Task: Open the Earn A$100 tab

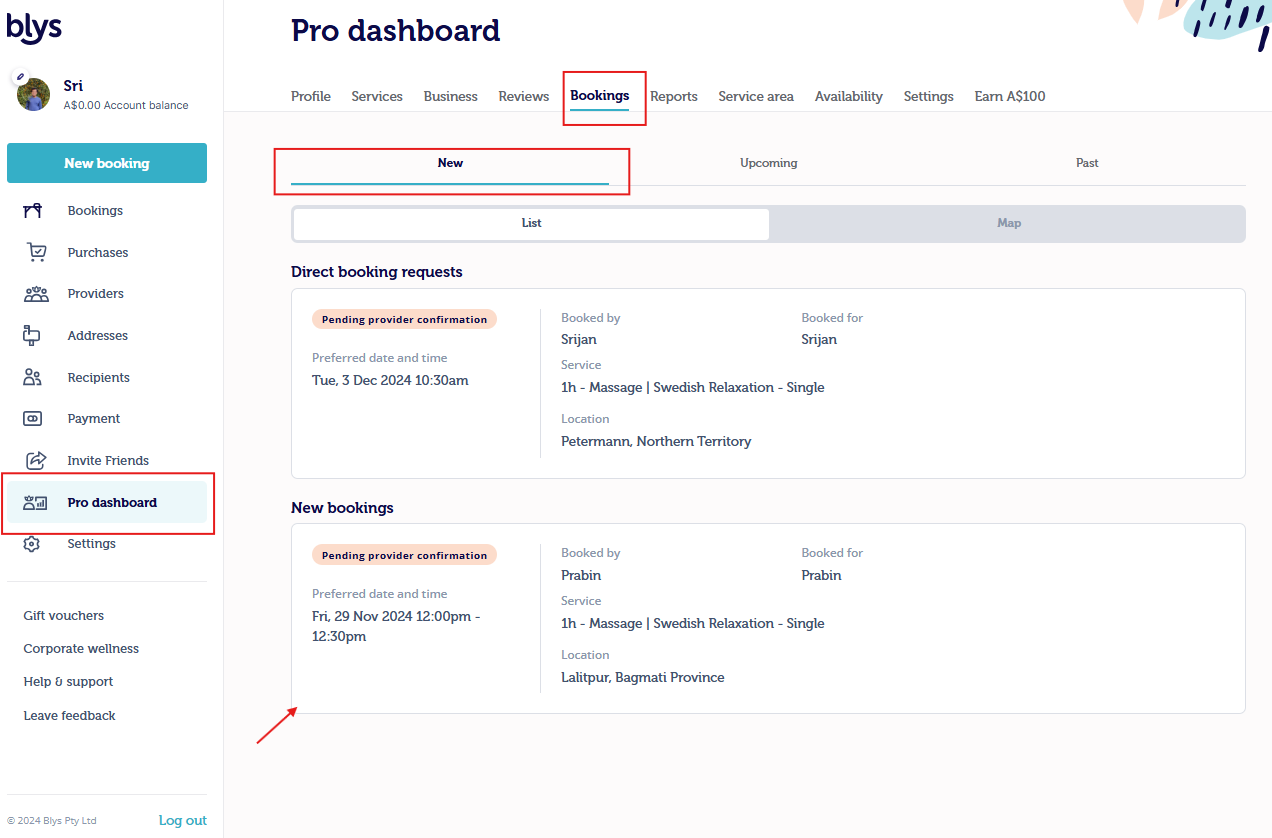Action: [1010, 97]
